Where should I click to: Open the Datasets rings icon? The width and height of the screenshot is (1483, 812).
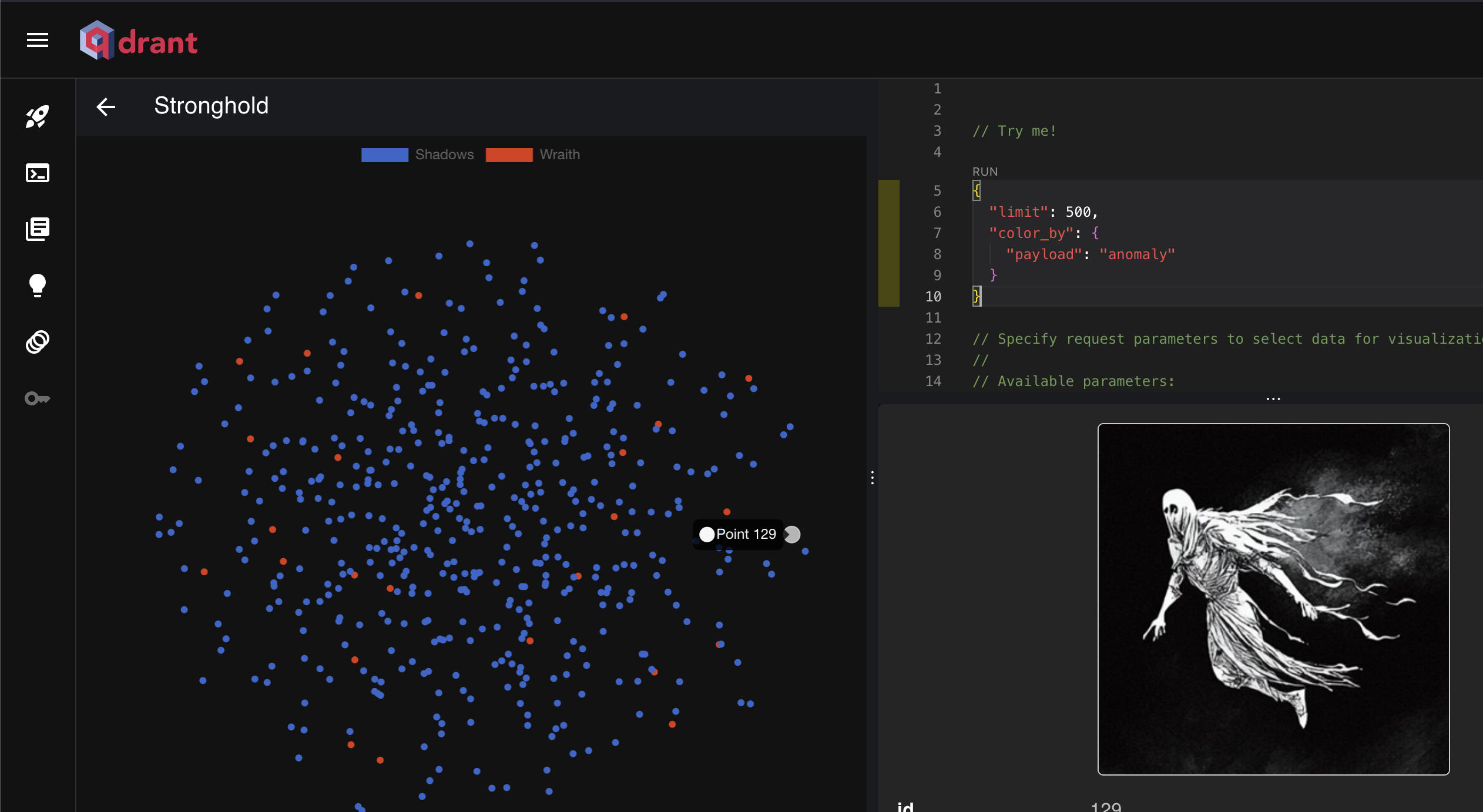38,342
